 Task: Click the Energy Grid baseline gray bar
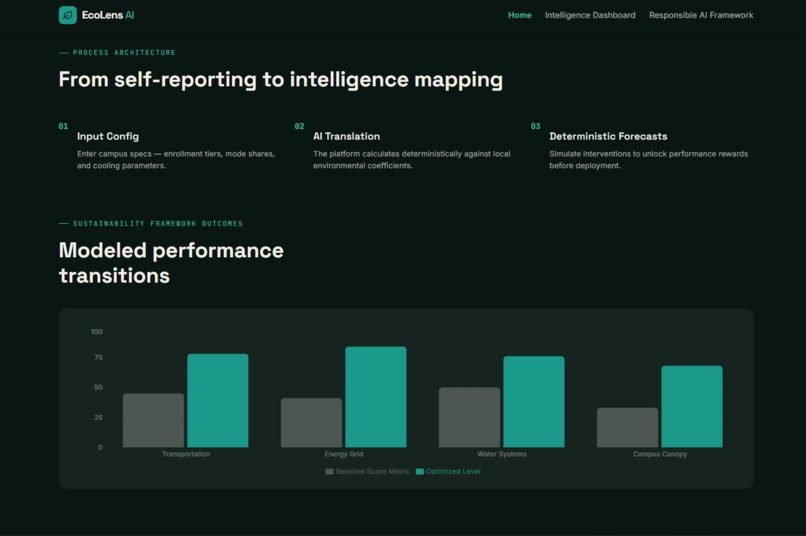pos(312,422)
